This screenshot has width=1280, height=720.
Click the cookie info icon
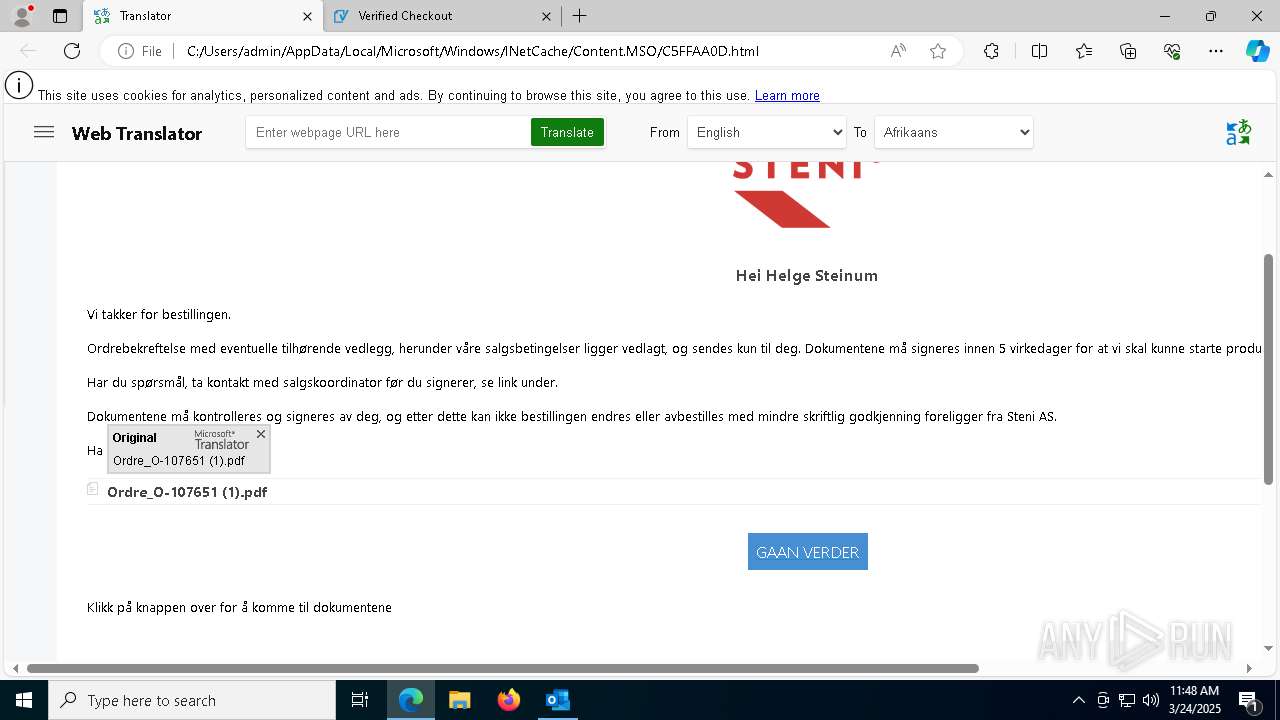[x=19, y=86]
